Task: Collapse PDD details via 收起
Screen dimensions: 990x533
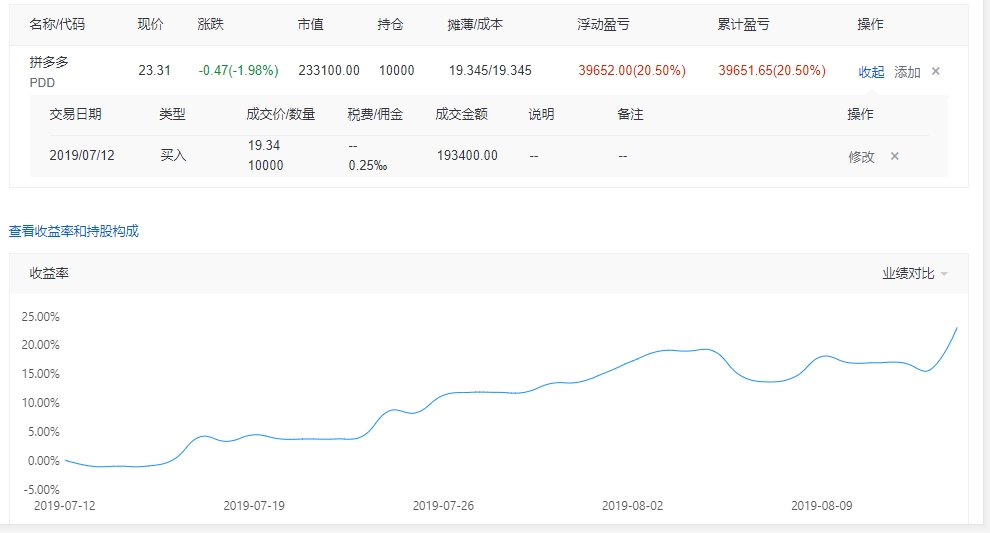Action: 871,72
